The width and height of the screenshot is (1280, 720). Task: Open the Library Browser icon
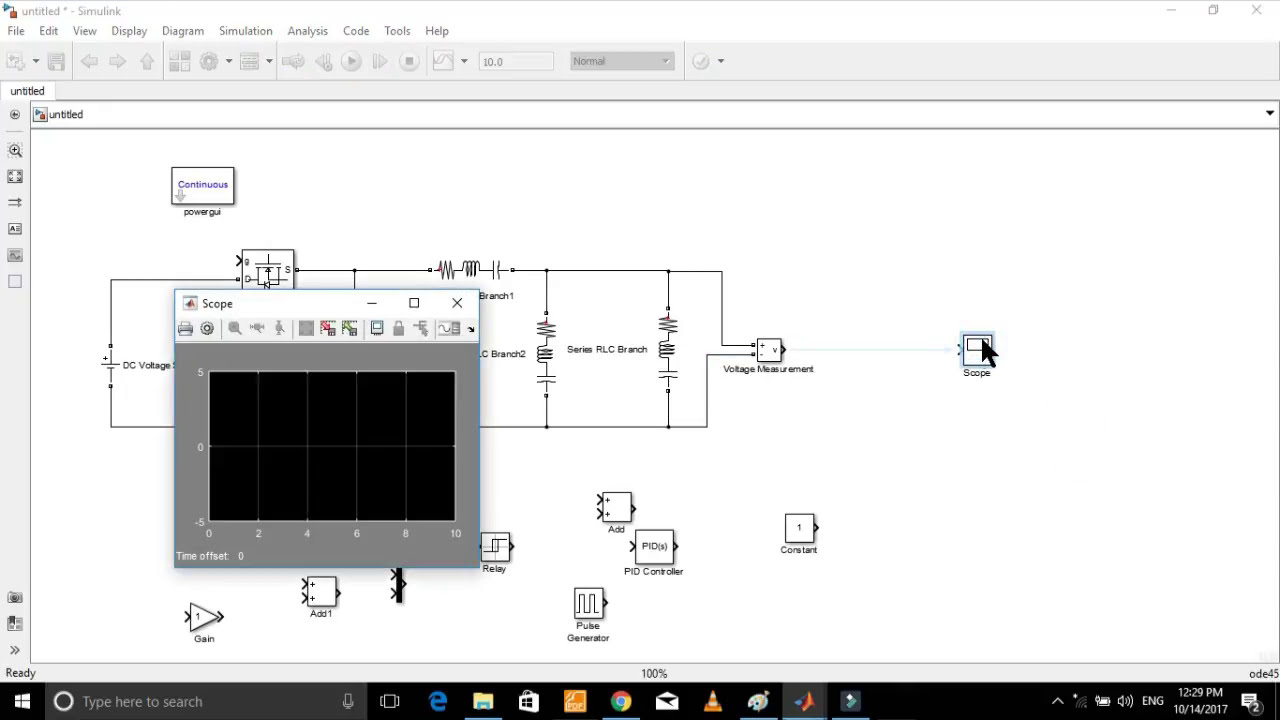coord(179,61)
